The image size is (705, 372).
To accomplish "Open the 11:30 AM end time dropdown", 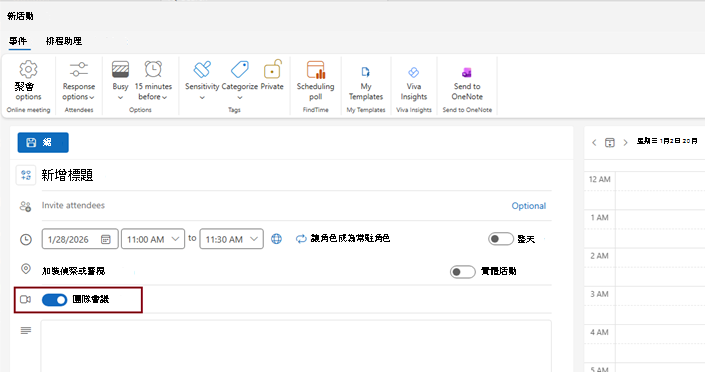I will point(232,239).
